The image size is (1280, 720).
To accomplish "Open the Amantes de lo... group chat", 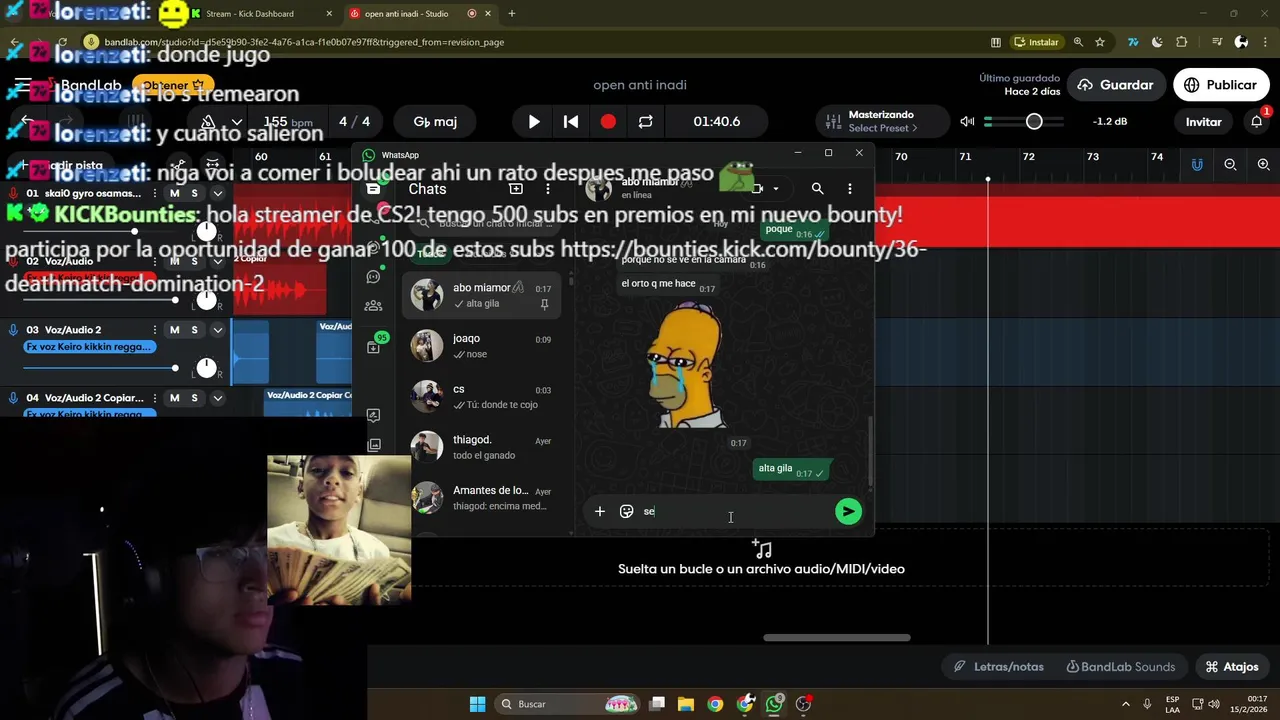I will tap(482, 498).
